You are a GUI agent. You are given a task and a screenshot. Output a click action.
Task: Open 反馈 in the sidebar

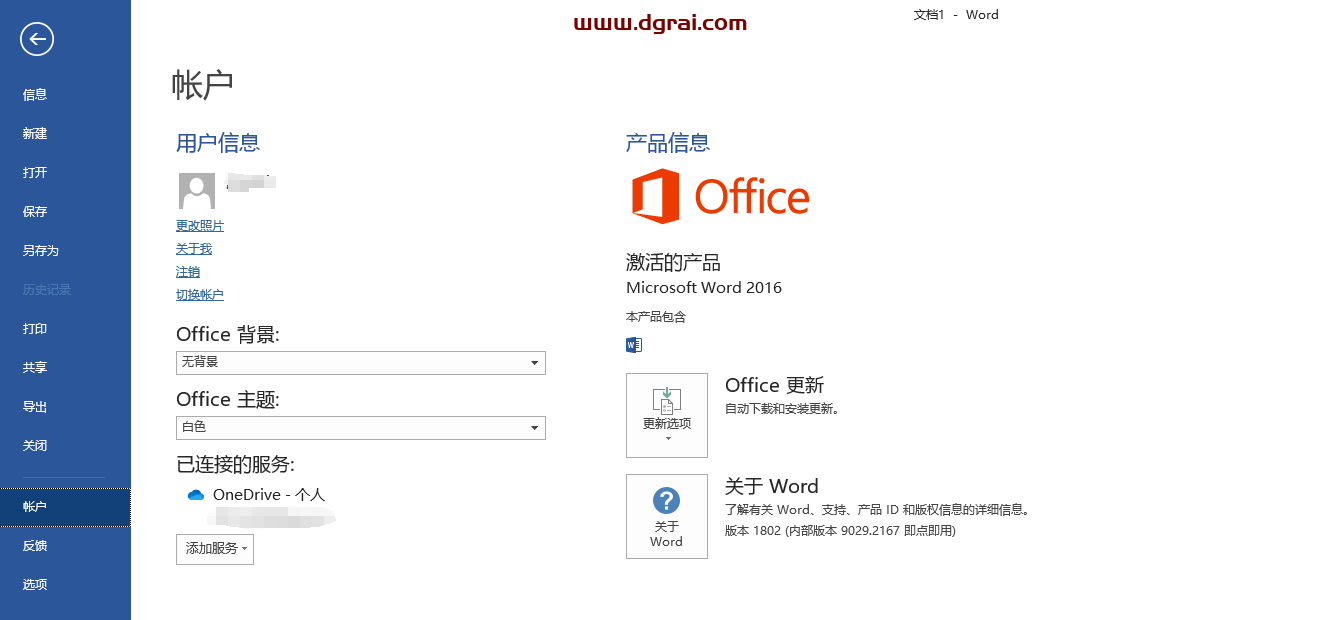pos(65,546)
